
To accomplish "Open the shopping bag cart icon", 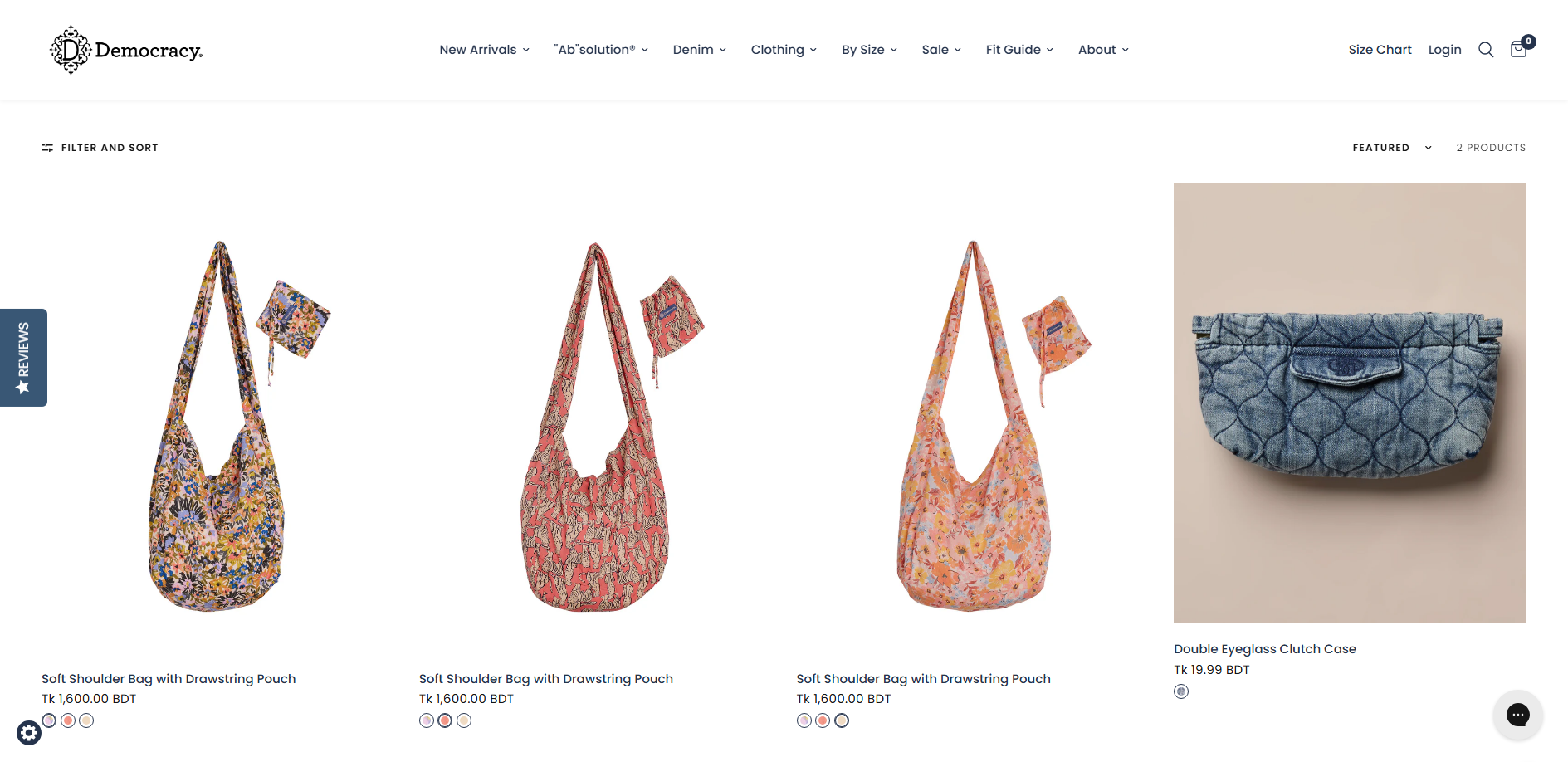I will pos(1519,49).
